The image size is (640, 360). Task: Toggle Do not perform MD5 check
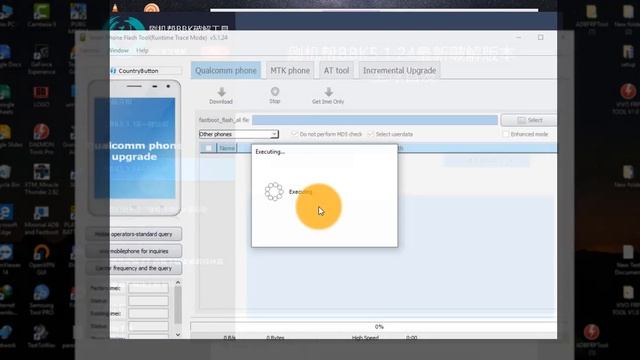pyautogui.click(x=294, y=134)
